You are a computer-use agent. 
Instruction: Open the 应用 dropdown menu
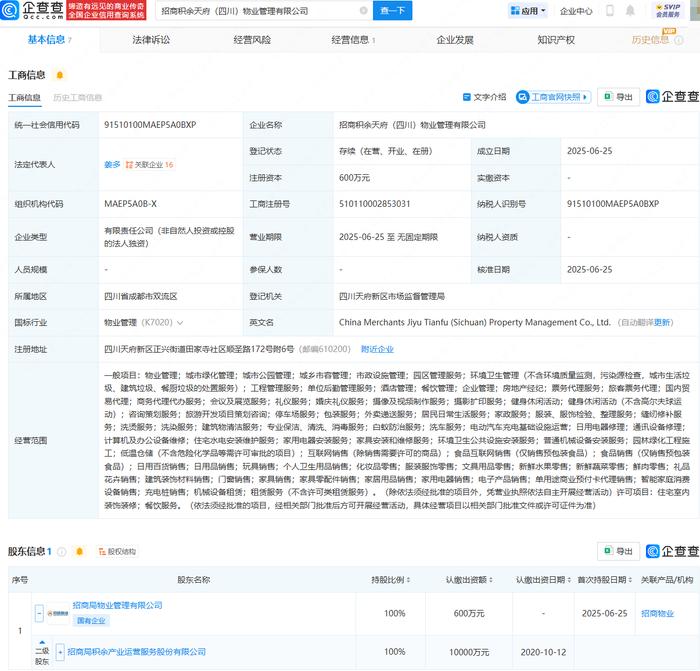pyautogui.click(x=528, y=11)
